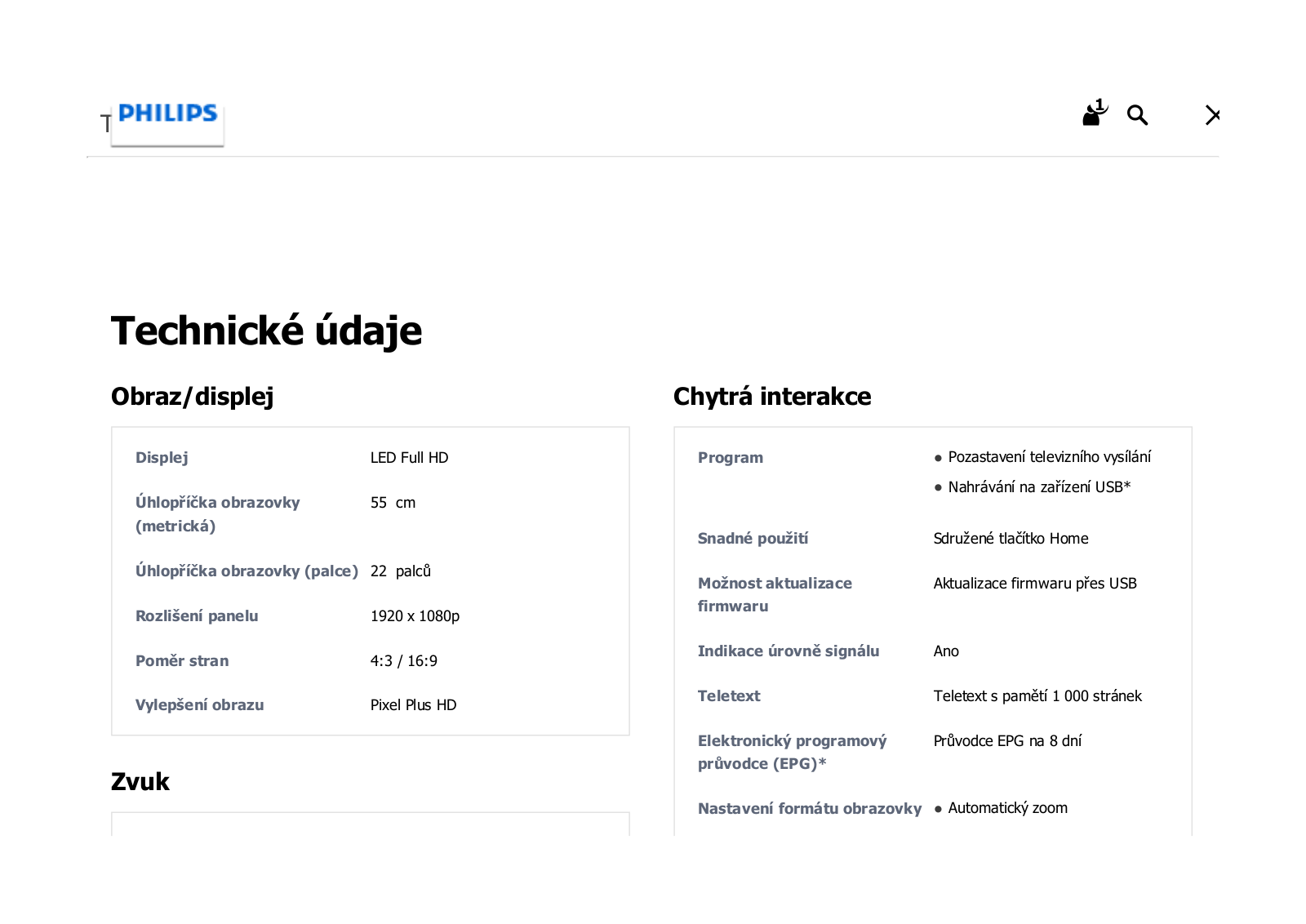Click Indikace úrovně signálu label
This screenshot has height=924, width=1306.
(788, 651)
